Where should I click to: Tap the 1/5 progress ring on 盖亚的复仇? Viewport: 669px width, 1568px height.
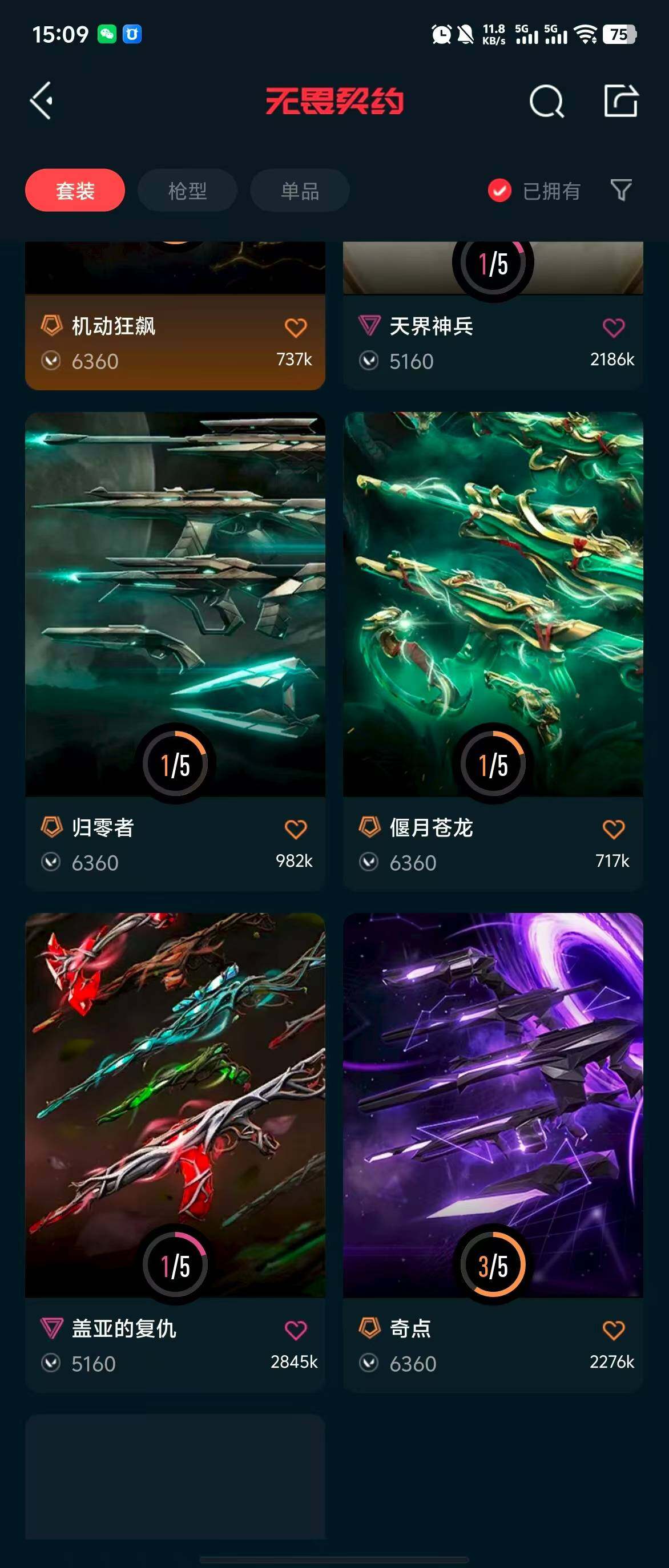175,1266
